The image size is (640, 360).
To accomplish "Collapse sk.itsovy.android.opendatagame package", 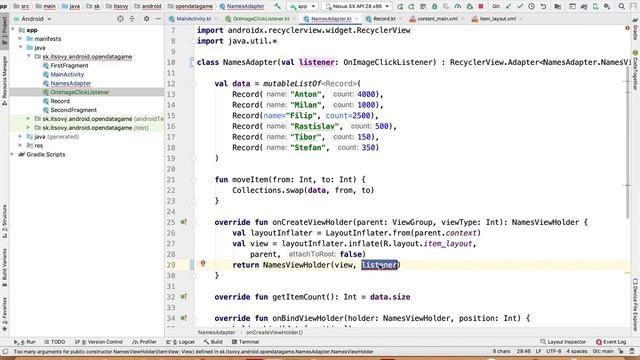I will tap(29, 56).
